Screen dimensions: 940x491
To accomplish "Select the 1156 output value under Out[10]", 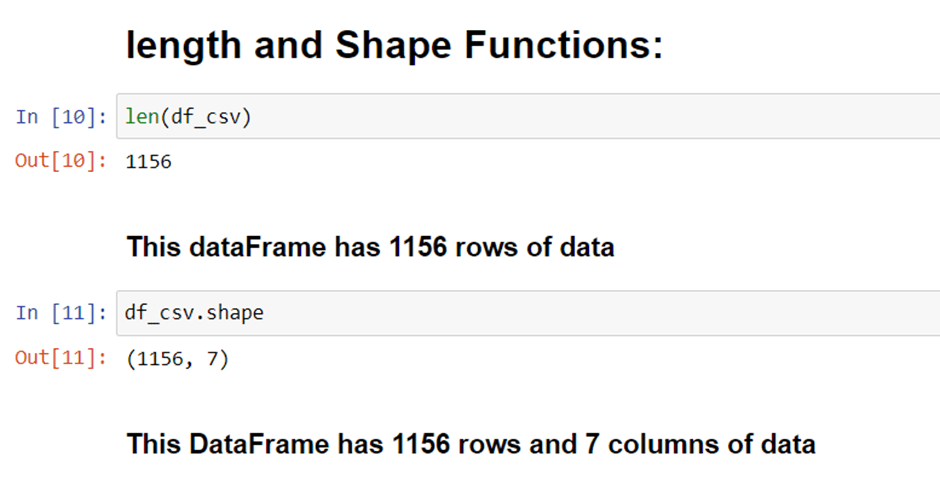I will (149, 161).
